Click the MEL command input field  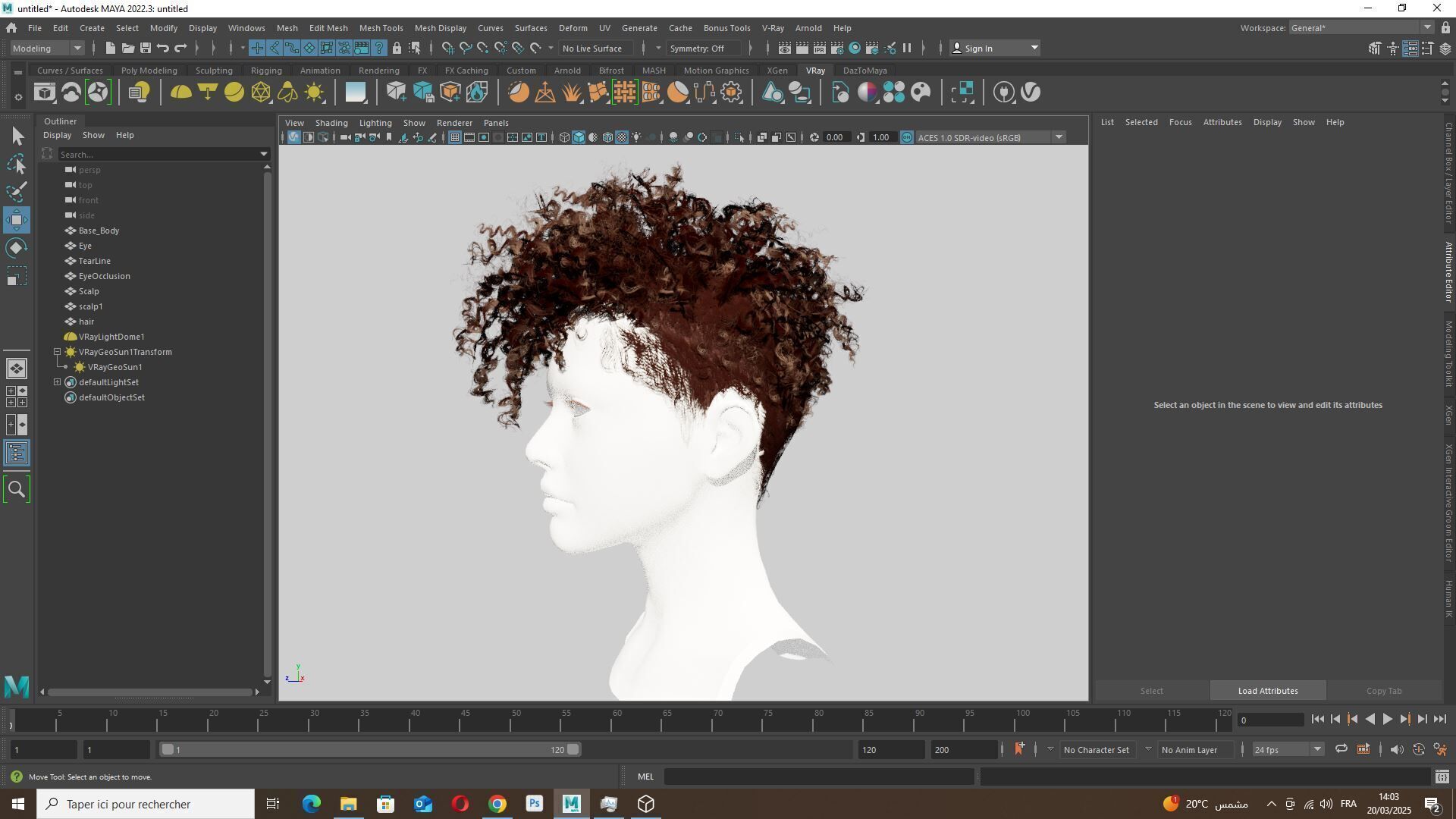[x=819, y=777]
